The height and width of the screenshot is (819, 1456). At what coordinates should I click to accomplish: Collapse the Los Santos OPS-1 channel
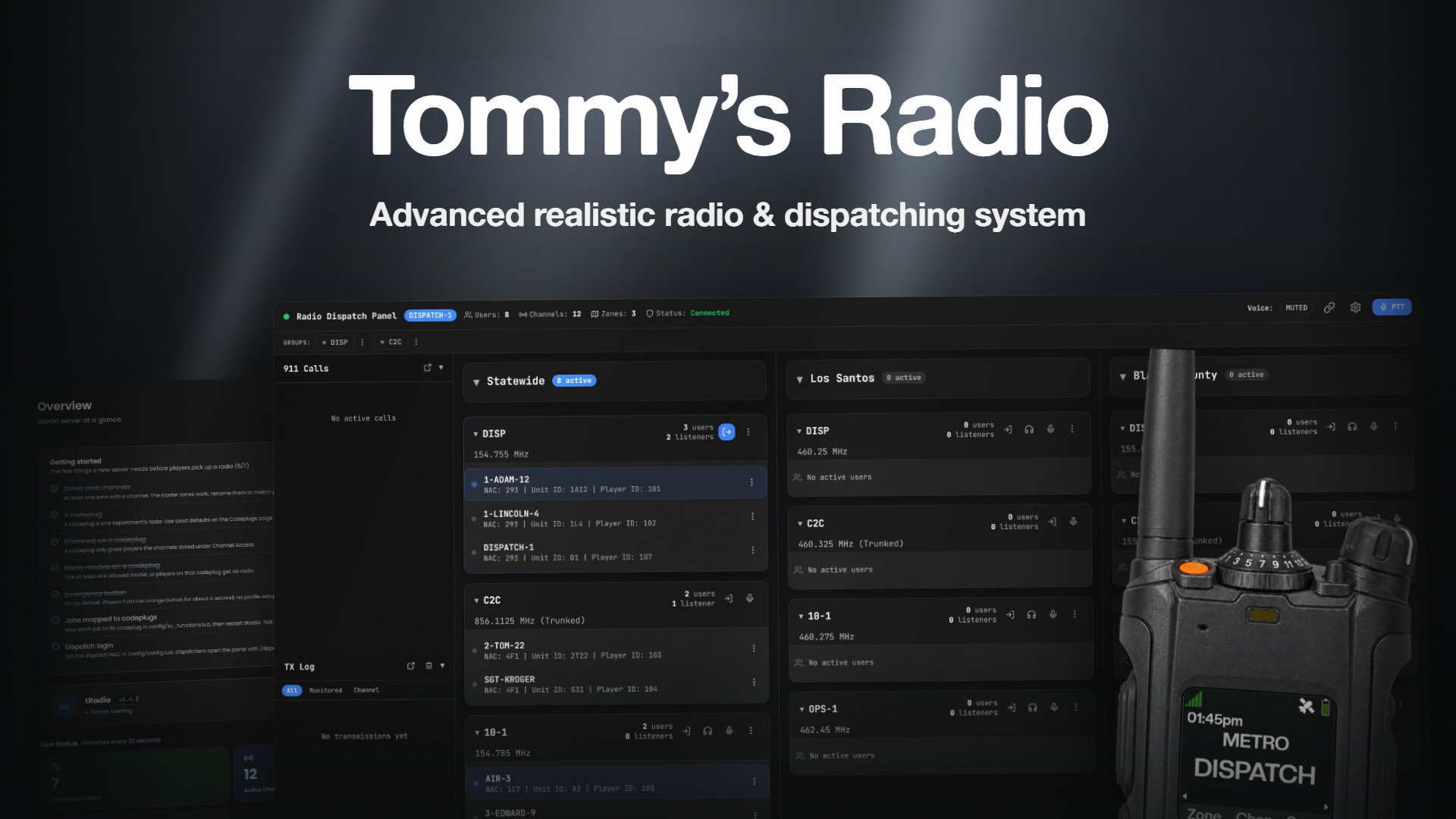[802, 710]
